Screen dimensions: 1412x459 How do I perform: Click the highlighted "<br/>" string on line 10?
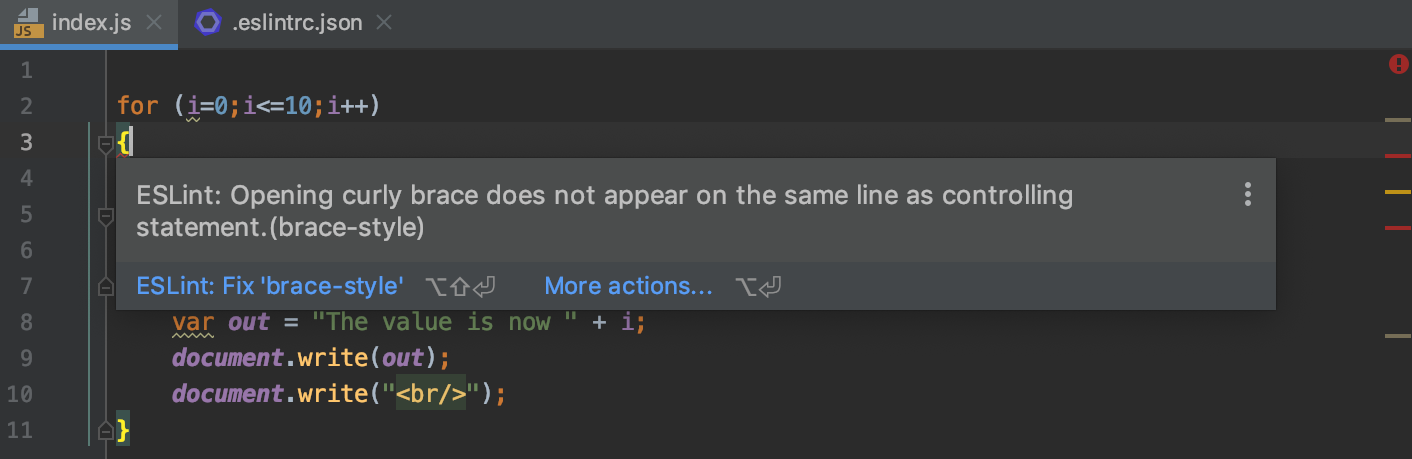click(x=431, y=394)
